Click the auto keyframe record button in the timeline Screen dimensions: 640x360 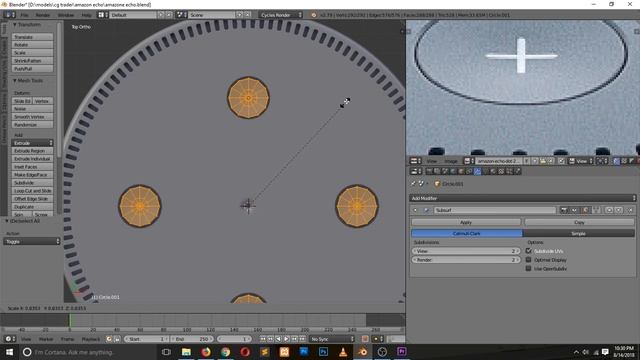point(365,339)
